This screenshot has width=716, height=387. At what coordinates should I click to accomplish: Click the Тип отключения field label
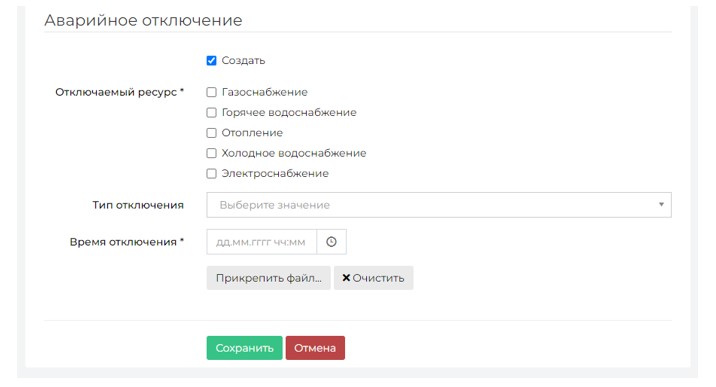(x=138, y=205)
